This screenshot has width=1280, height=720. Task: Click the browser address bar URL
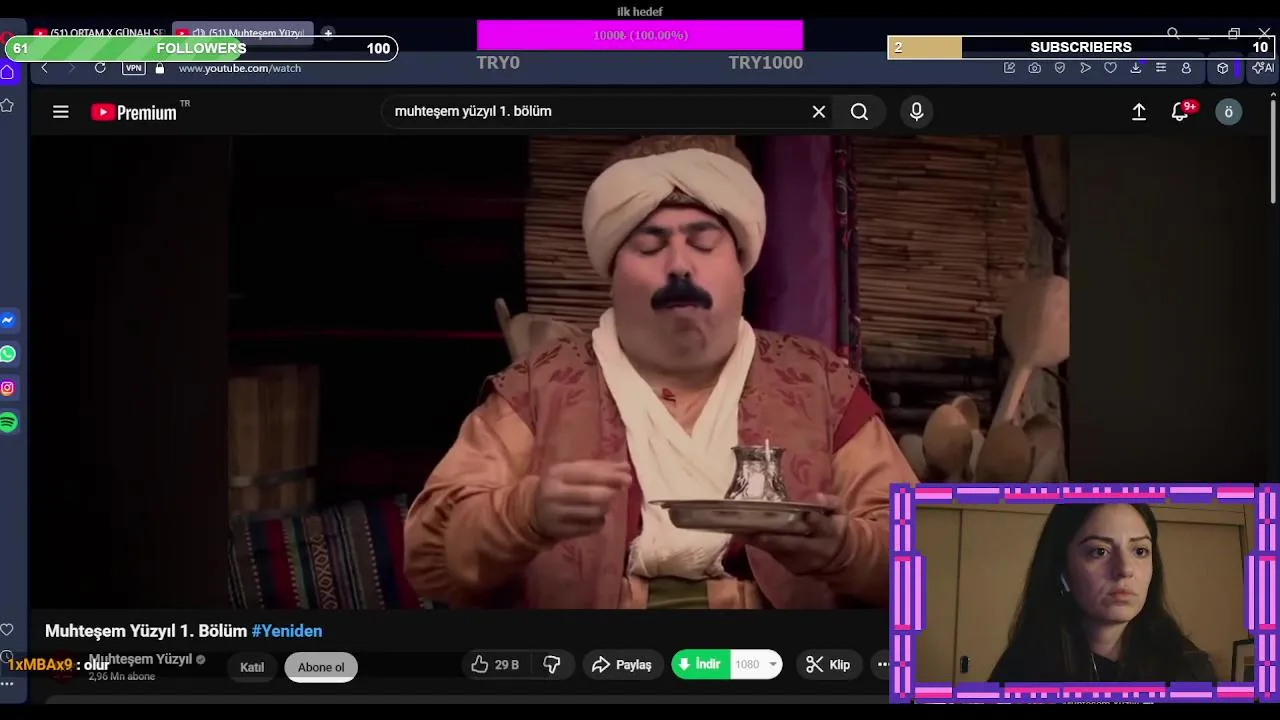[x=239, y=68]
